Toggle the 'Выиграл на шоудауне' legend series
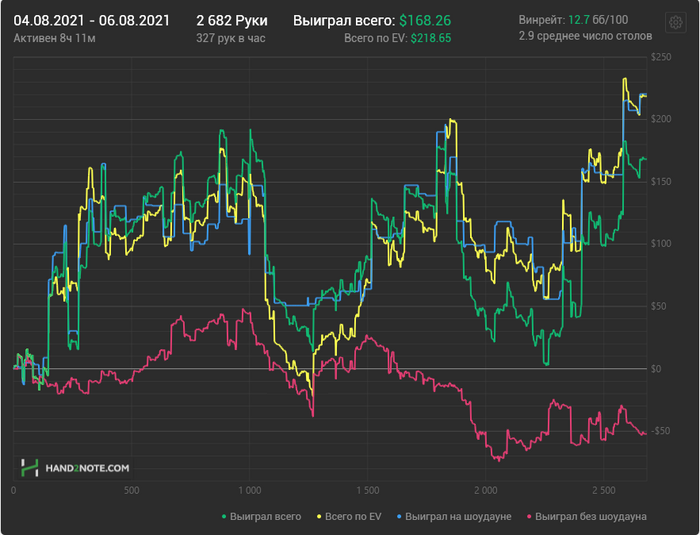Screen dimensions: 700x535 pos(454,517)
